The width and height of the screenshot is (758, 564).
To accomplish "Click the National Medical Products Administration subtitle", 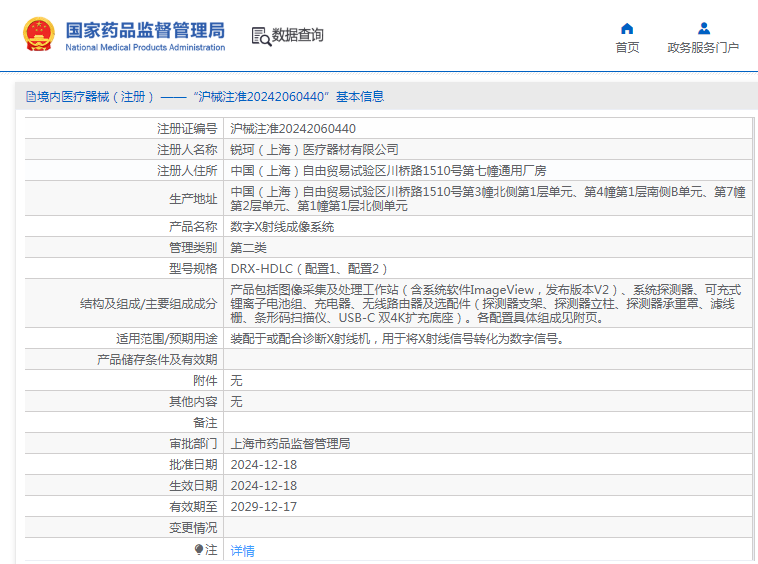I will (x=145, y=47).
